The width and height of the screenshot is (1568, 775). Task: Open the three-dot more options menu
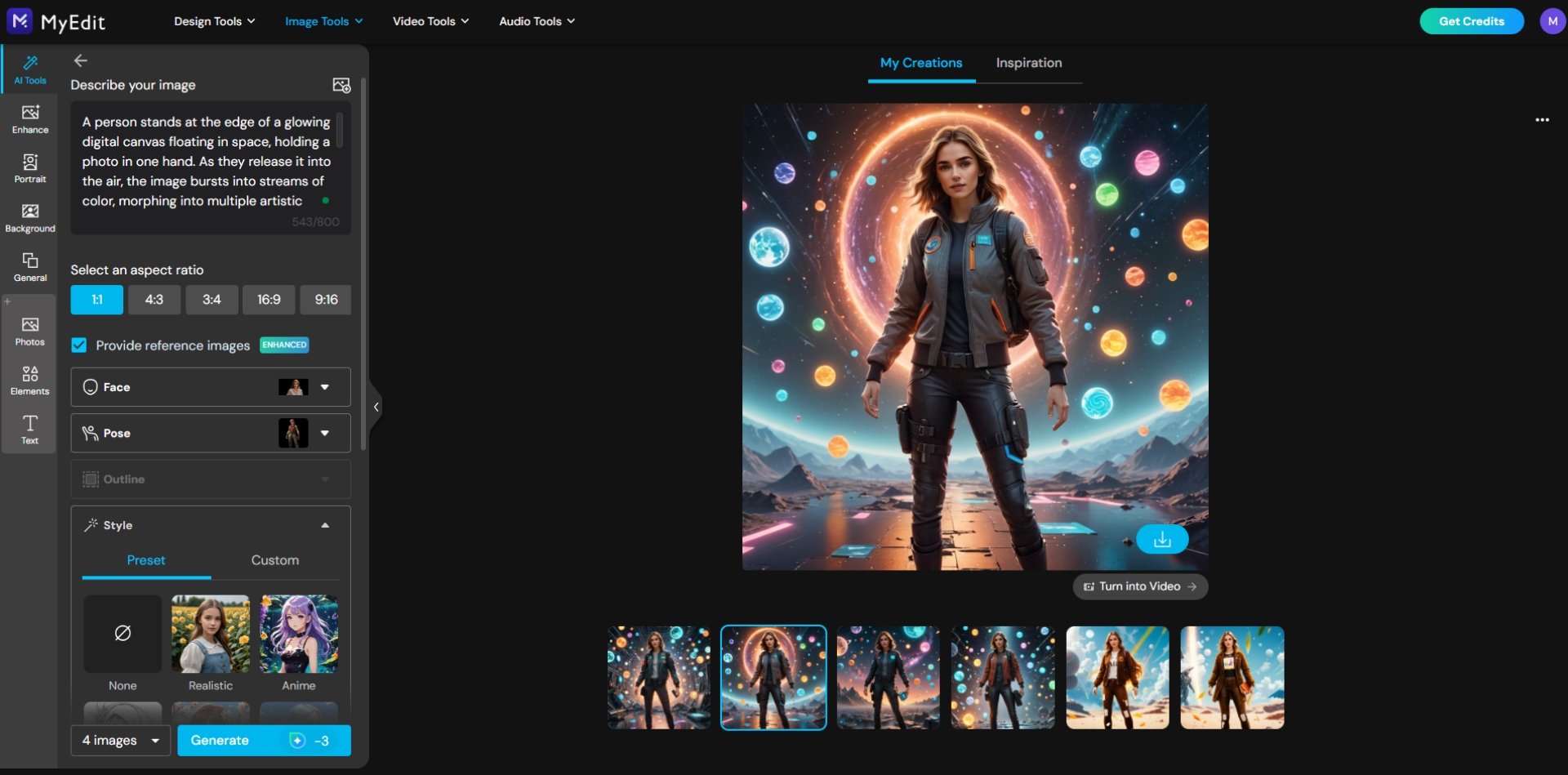click(x=1541, y=120)
